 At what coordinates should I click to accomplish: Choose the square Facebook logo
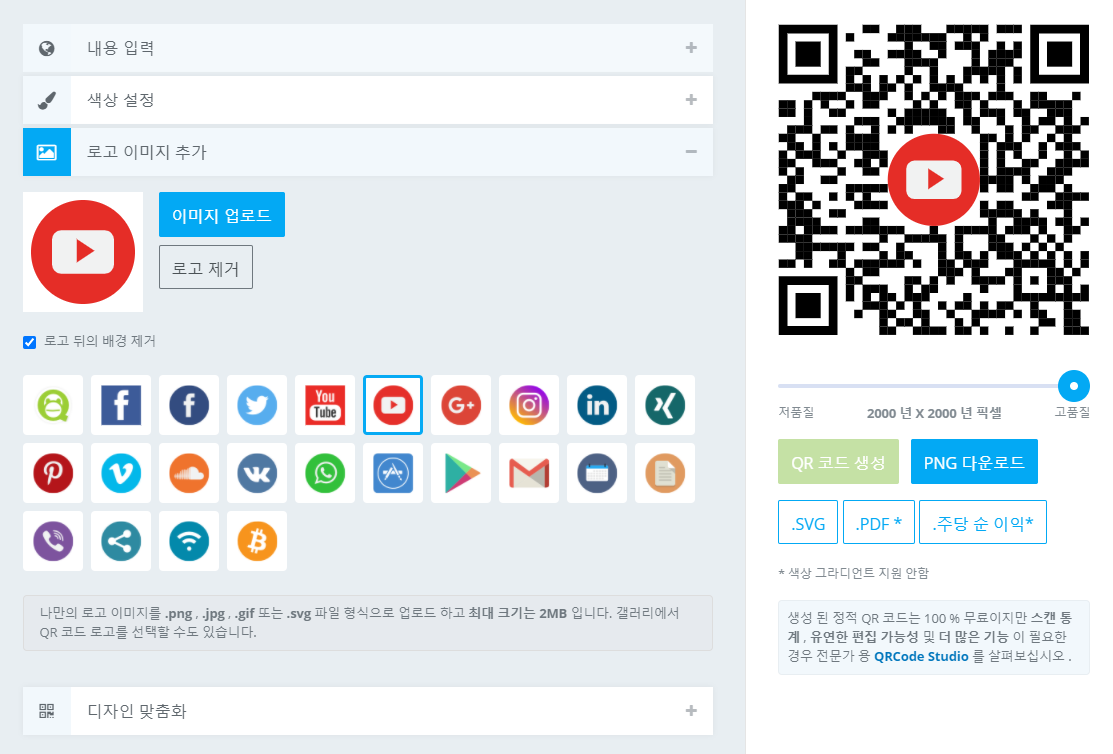(121, 405)
